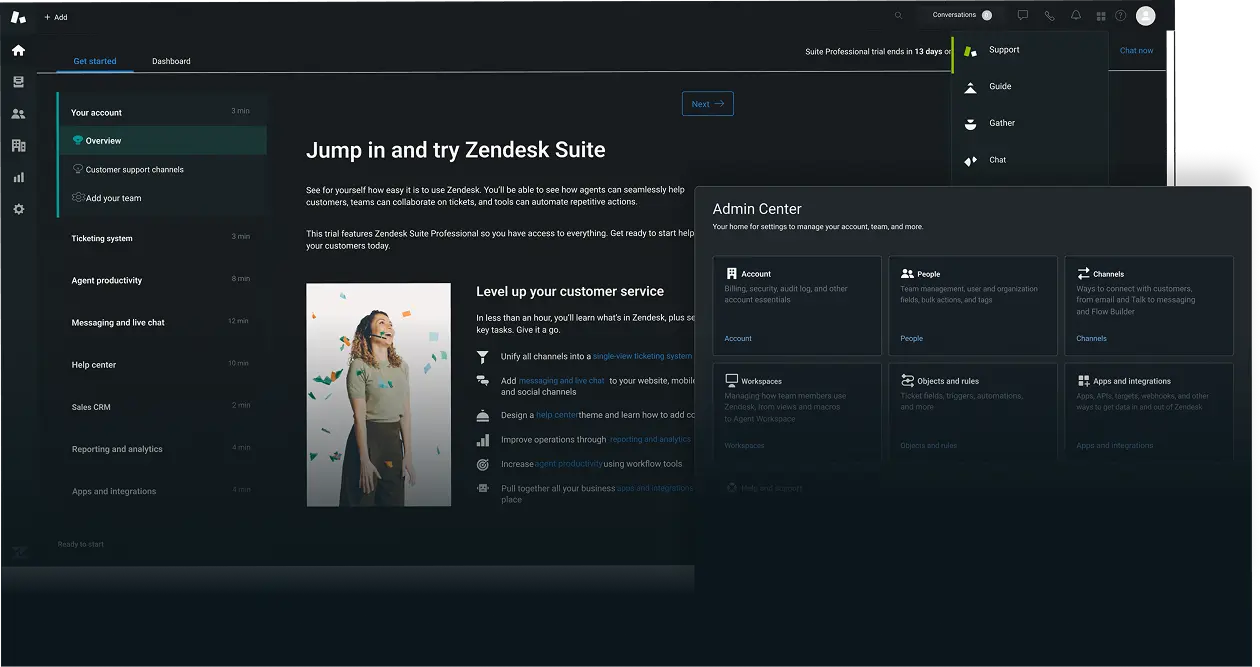Click the Next button
The width and height of the screenshot is (1260, 667).
tap(707, 104)
